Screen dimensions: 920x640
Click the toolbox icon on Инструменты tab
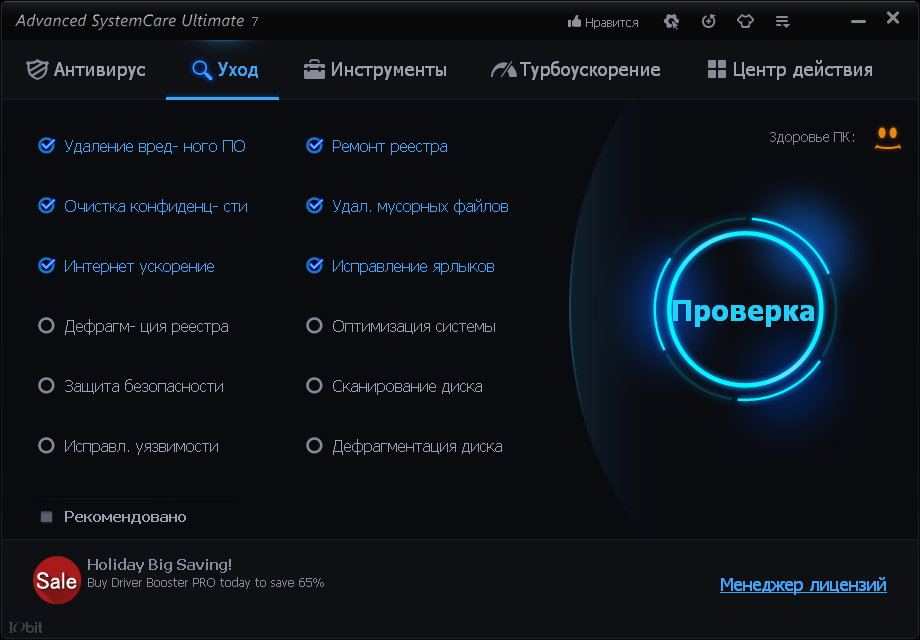(x=312, y=70)
